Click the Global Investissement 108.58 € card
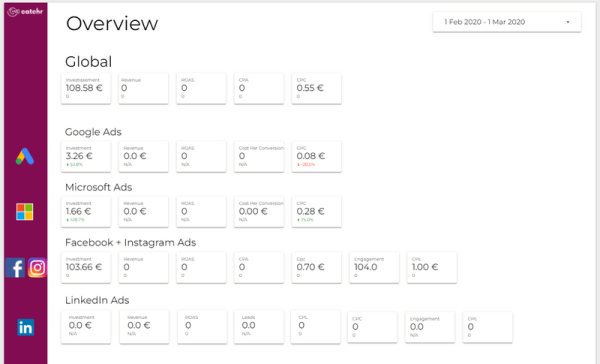Screen dimensions: 600x364 [x=86, y=88]
